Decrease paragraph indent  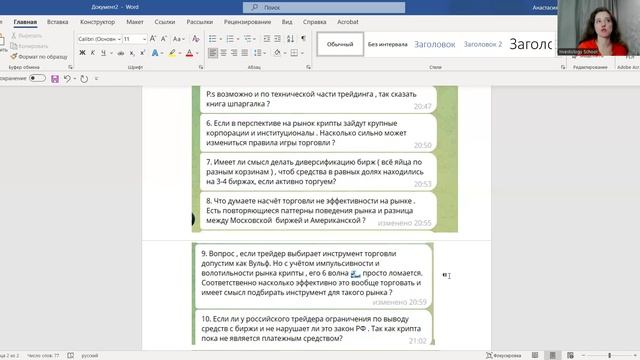267,39
